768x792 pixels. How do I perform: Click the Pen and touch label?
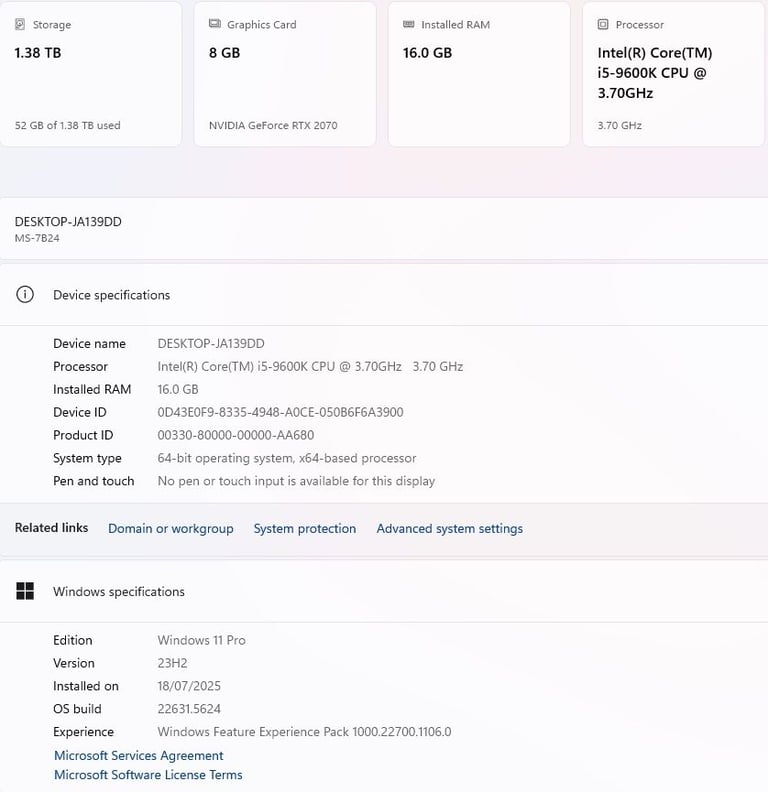click(93, 481)
